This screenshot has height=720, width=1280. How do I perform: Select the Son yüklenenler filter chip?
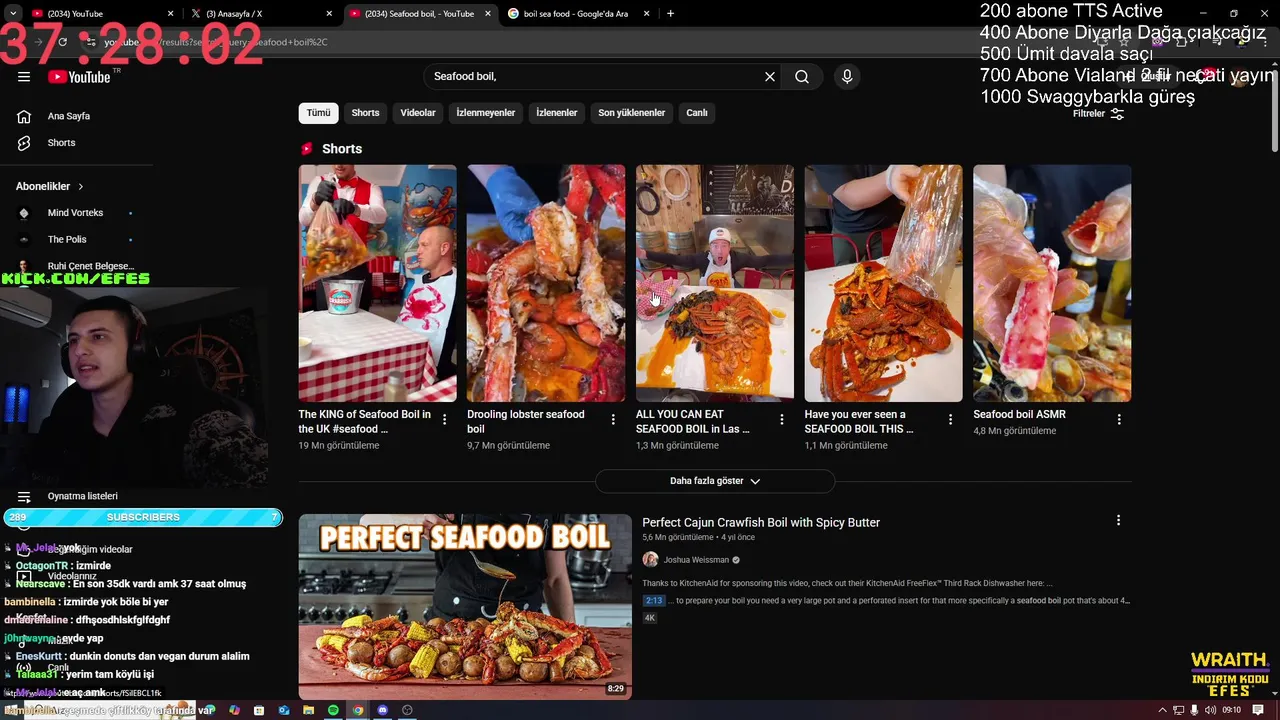point(632,113)
